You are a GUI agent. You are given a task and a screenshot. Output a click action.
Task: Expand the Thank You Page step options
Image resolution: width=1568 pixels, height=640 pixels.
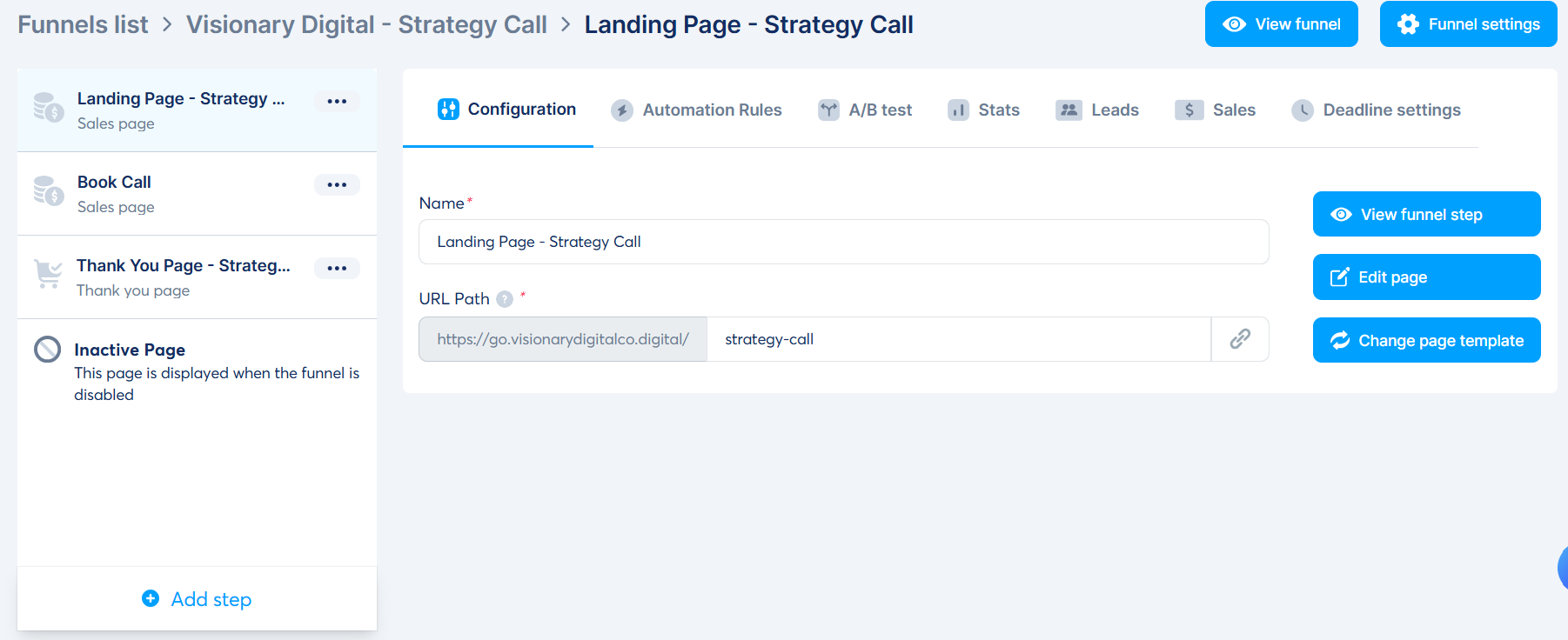pyautogui.click(x=337, y=269)
